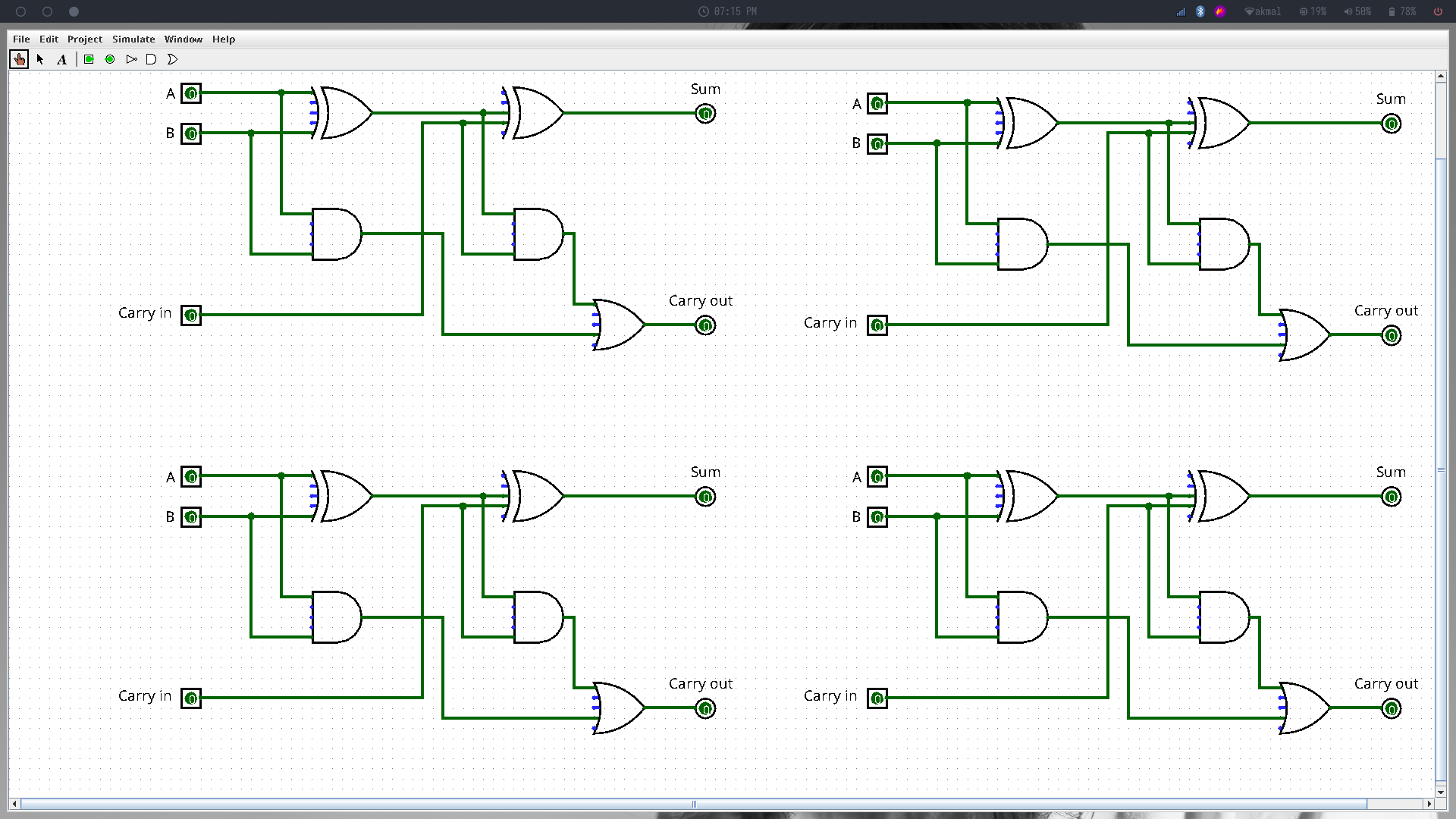Click the vertical scrollbar down arrow
The width and height of the screenshot is (1456, 819).
1441,792
